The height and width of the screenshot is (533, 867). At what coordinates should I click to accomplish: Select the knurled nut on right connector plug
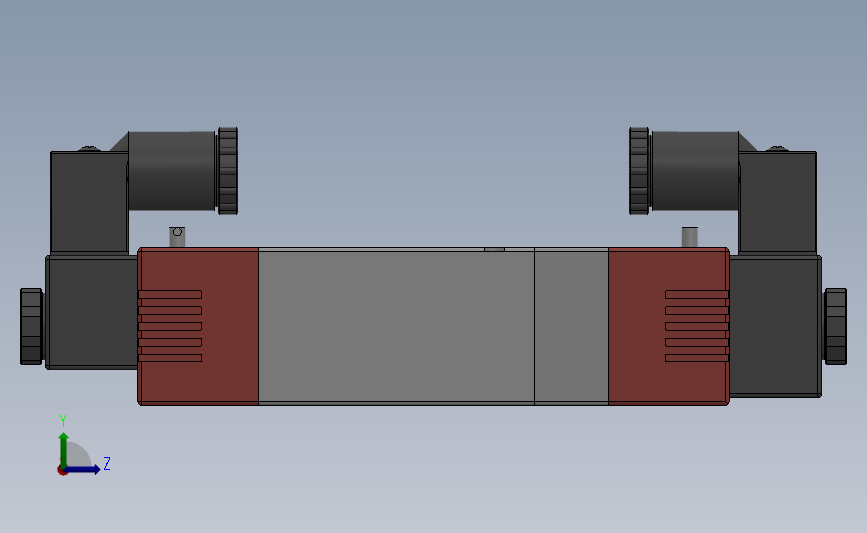pyautogui.click(x=639, y=171)
